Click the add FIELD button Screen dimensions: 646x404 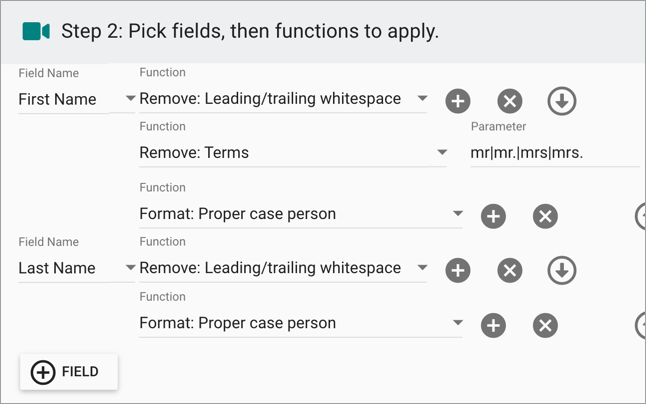pos(69,372)
